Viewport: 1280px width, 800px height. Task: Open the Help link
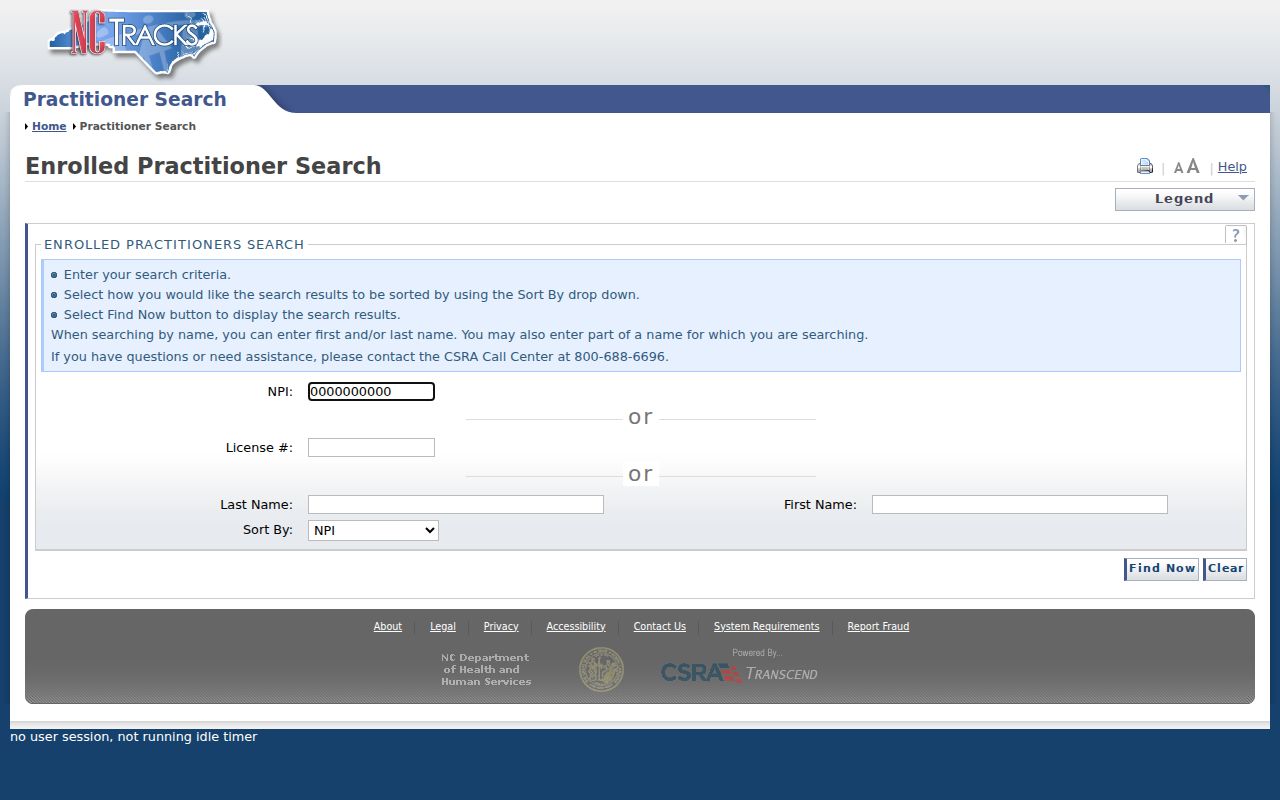1232,167
